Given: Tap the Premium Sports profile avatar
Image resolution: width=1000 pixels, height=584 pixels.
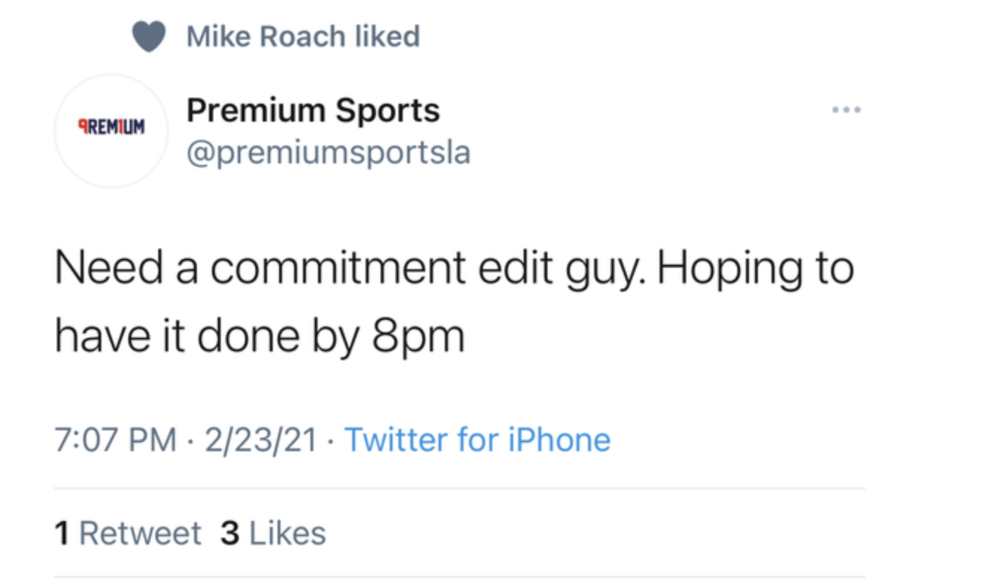Looking at the screenshot, I should tap(112, 130).
